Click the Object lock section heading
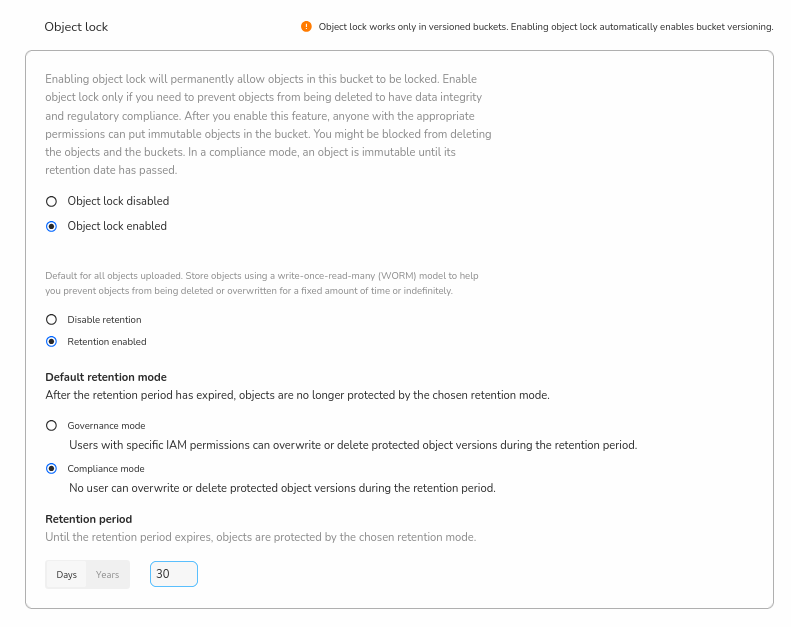791x627 pixels. [x=76, y=27]
